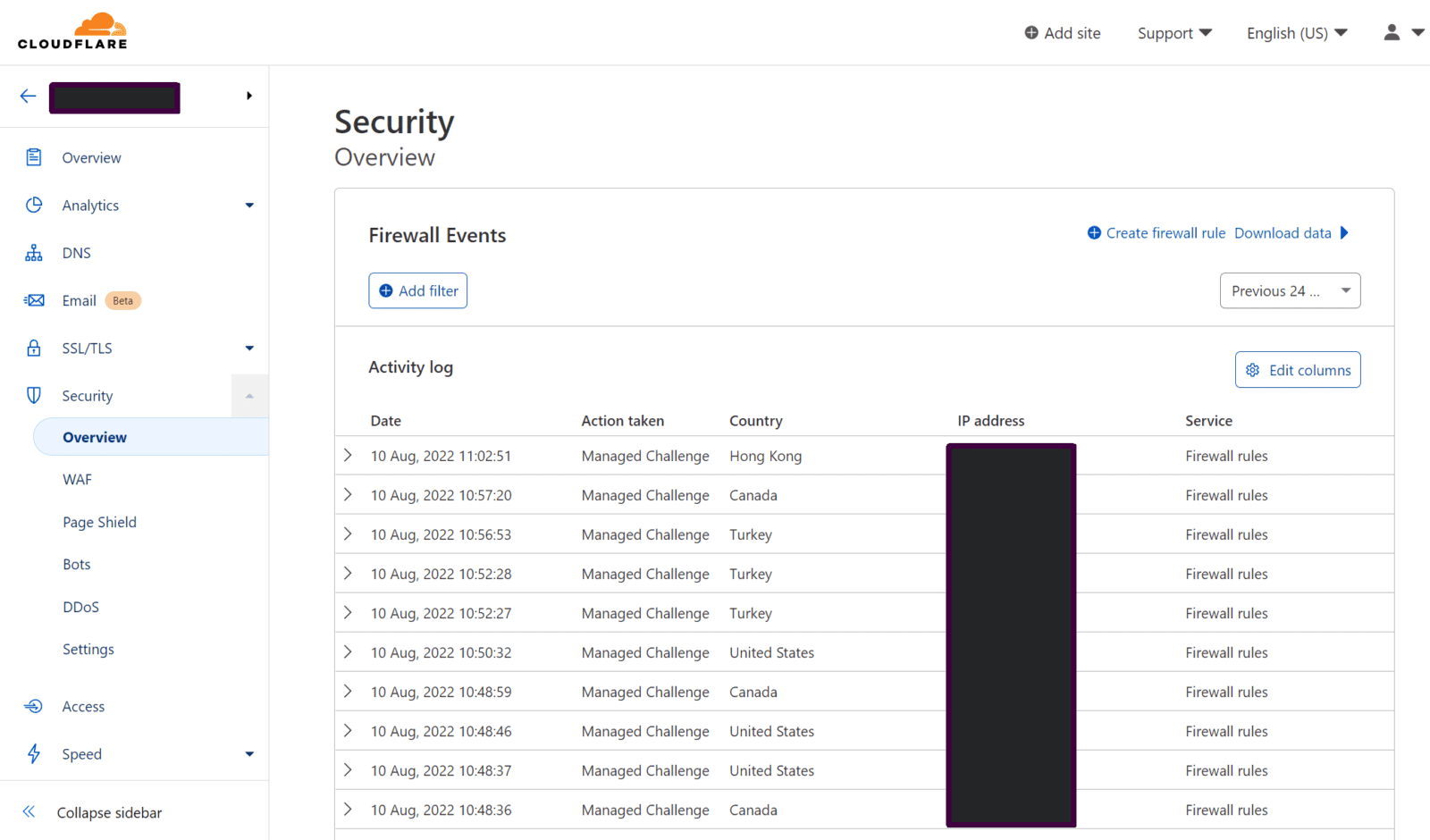Expand the first Hong Kong activity row
1430x840 pixels.
coord(348,455)
